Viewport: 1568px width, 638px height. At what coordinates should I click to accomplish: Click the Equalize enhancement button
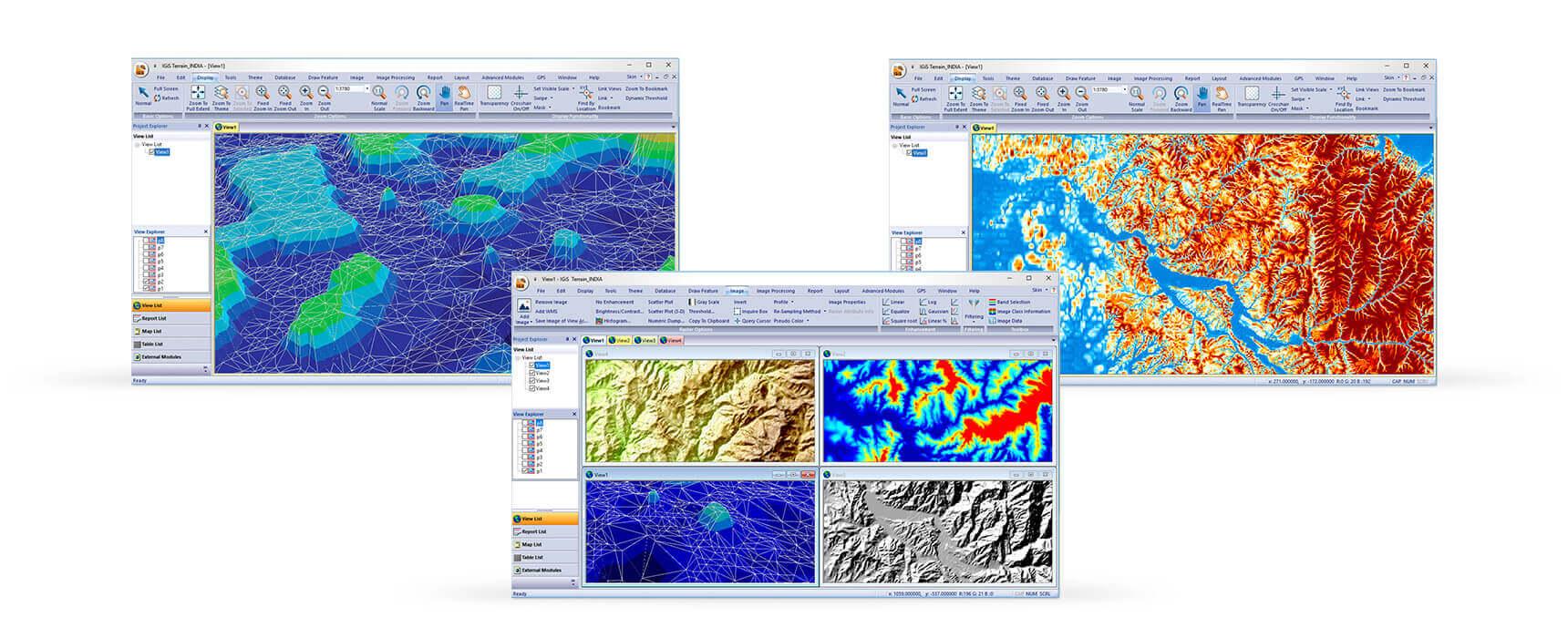897,312
